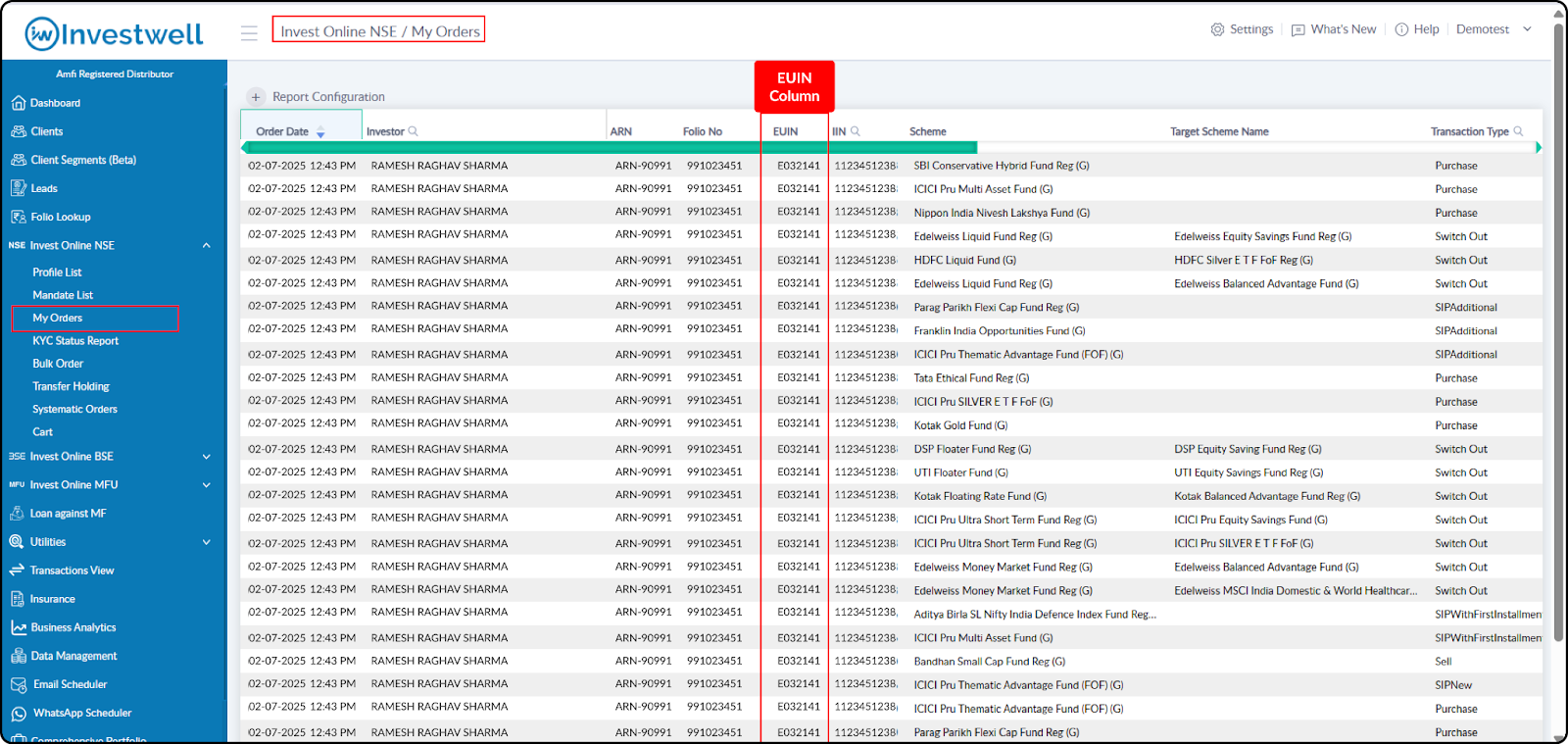This screenshot has height=744, width=1568.
Task: Open Profile List submenu item
Action: (57, 273)
